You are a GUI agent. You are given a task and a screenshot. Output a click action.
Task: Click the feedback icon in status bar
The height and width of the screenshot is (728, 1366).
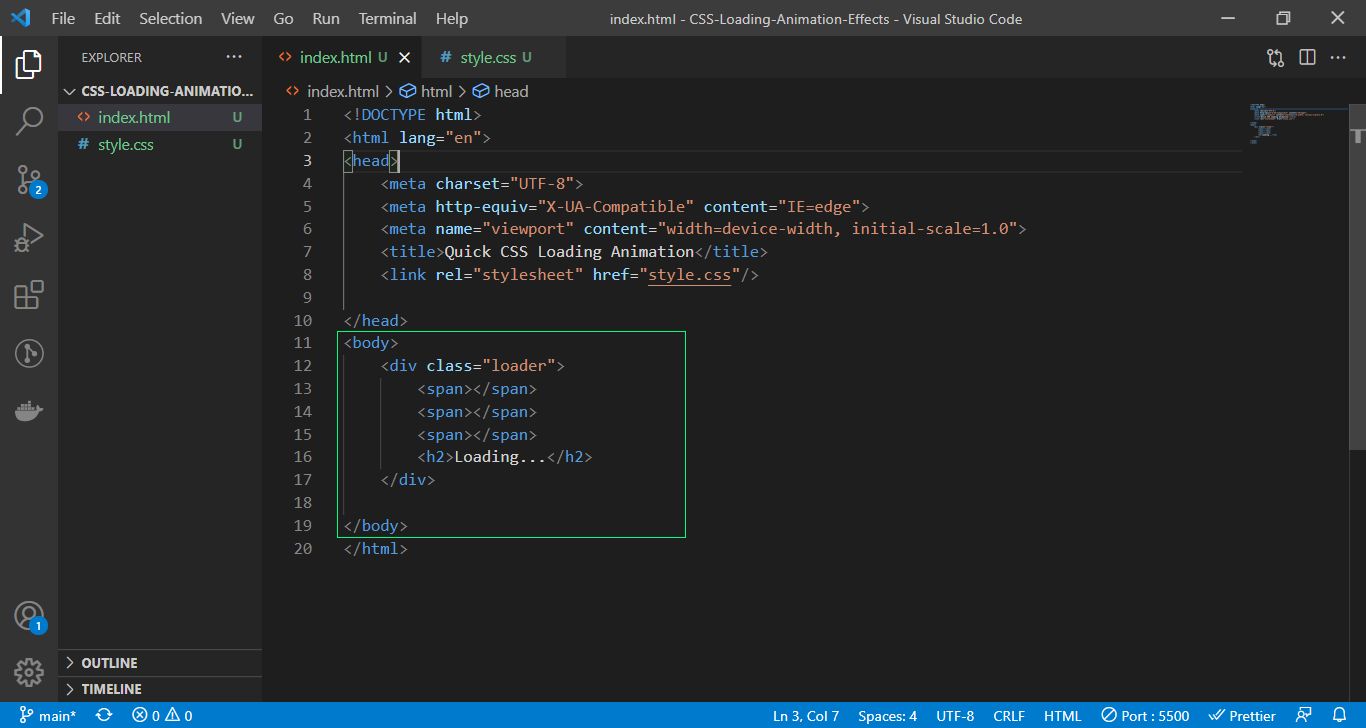[1303, 715]
